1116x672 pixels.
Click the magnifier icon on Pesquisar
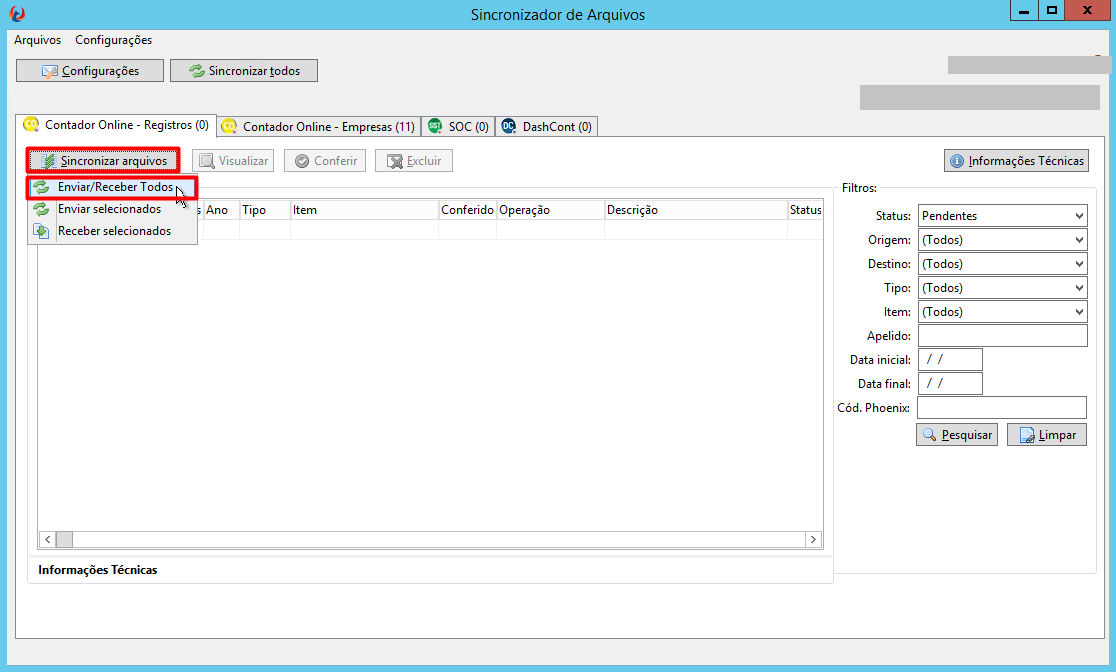[930, 434]
